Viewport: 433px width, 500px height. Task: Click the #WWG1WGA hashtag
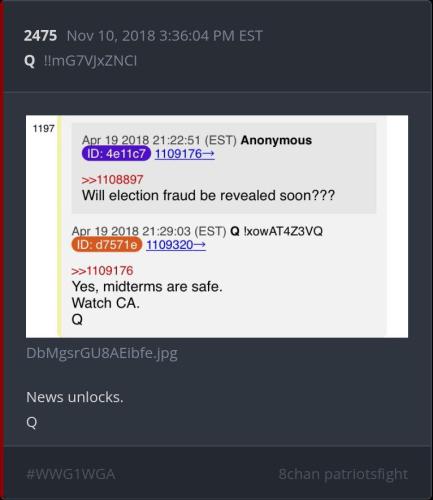pyautogui.click(x=71, y=474)
